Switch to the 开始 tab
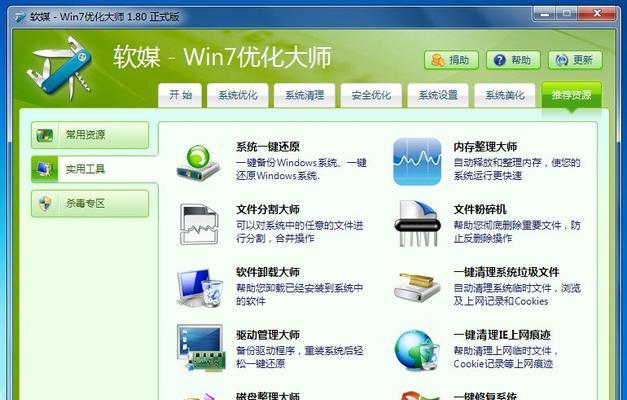Viewport: 627px width, 400px height. coord(180,95)
